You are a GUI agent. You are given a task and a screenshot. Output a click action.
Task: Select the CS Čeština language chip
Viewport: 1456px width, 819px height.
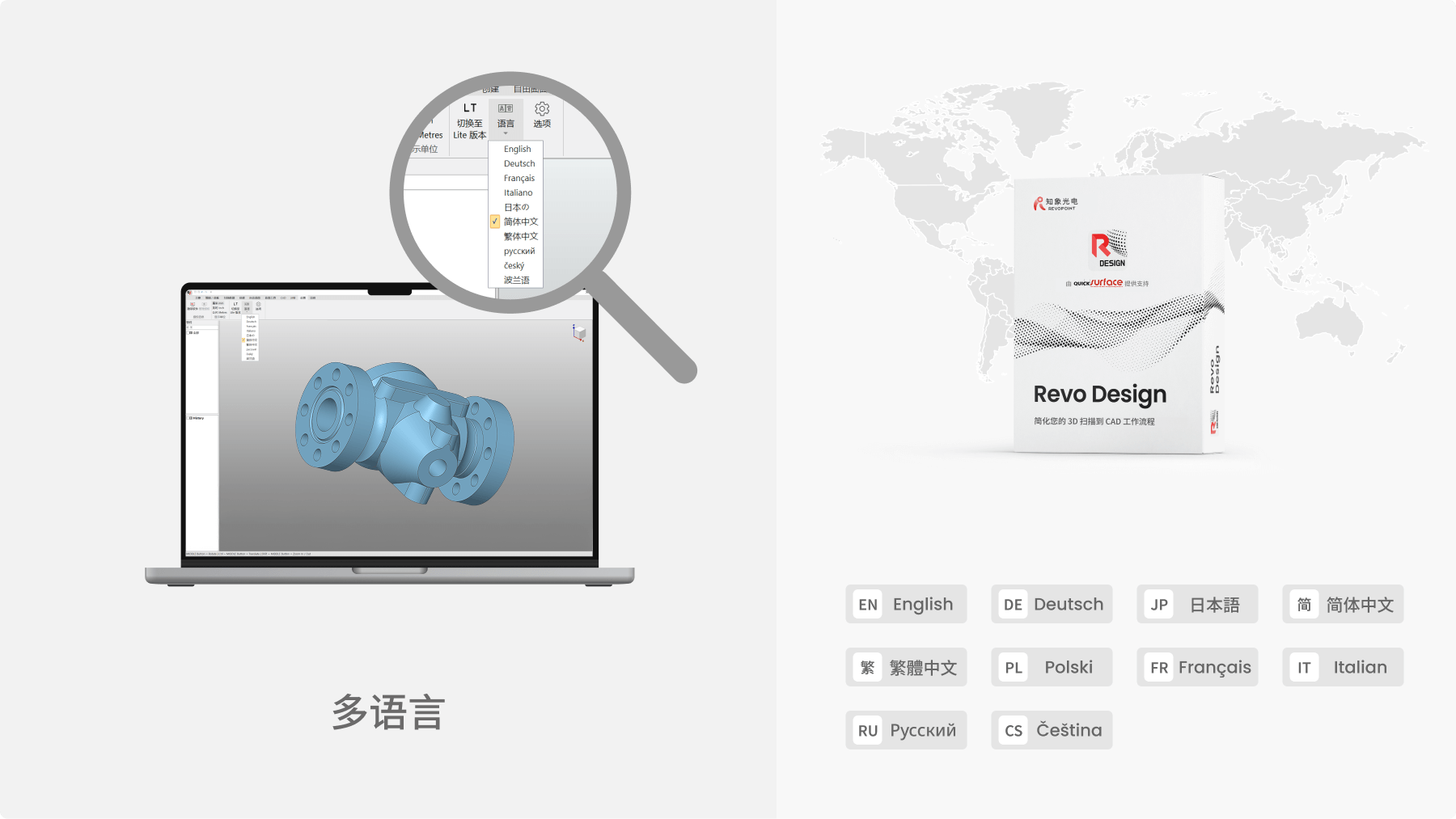coord(1052,730)
